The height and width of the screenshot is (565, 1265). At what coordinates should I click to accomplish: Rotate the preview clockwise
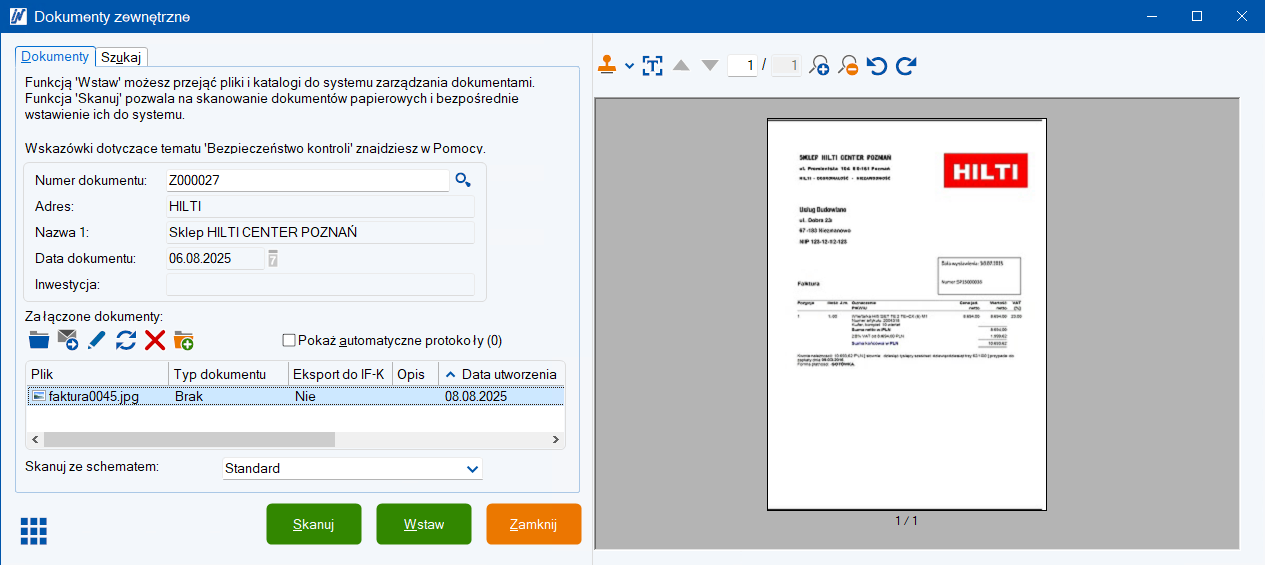[906, 66]
